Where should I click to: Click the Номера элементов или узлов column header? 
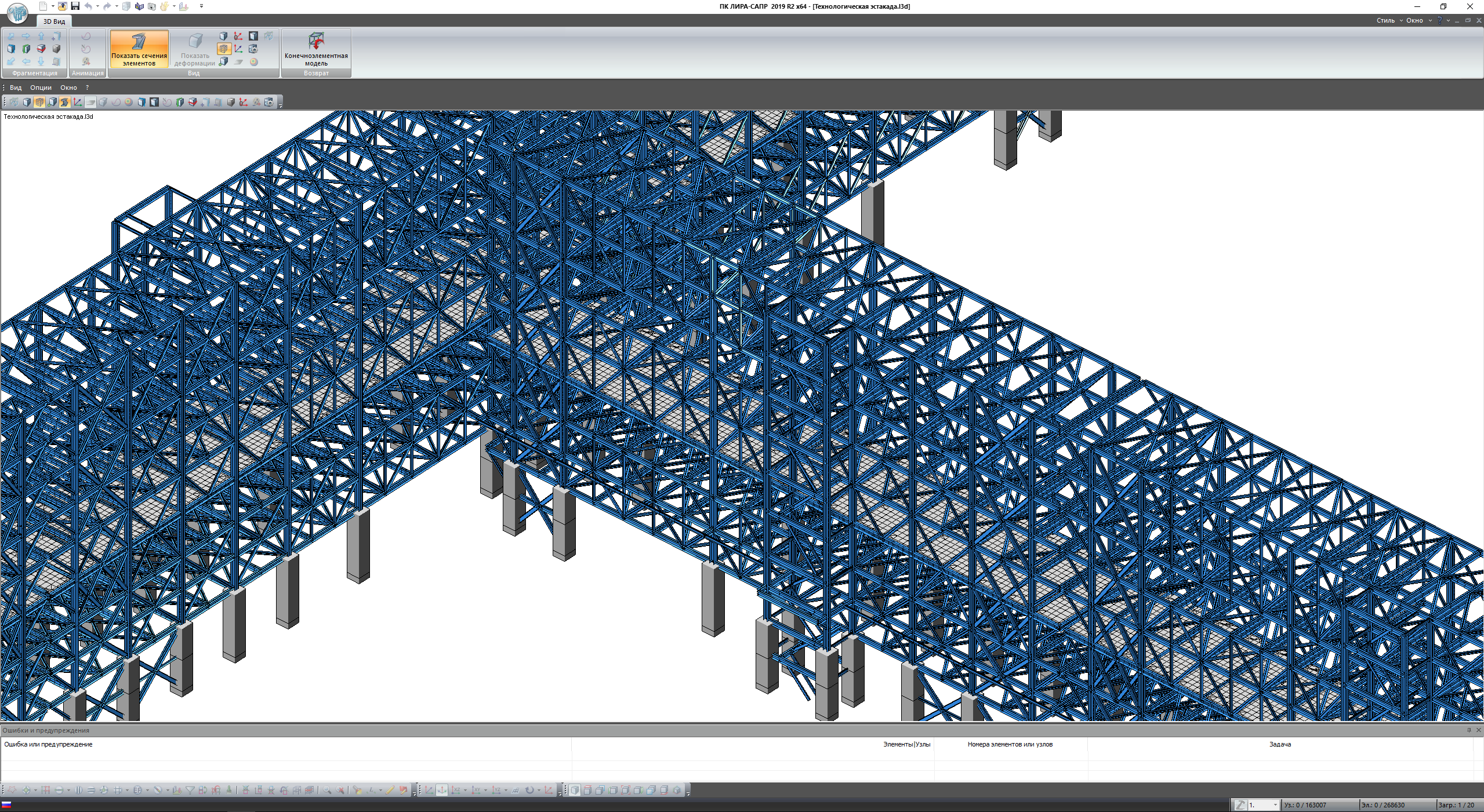point(1010,744)
